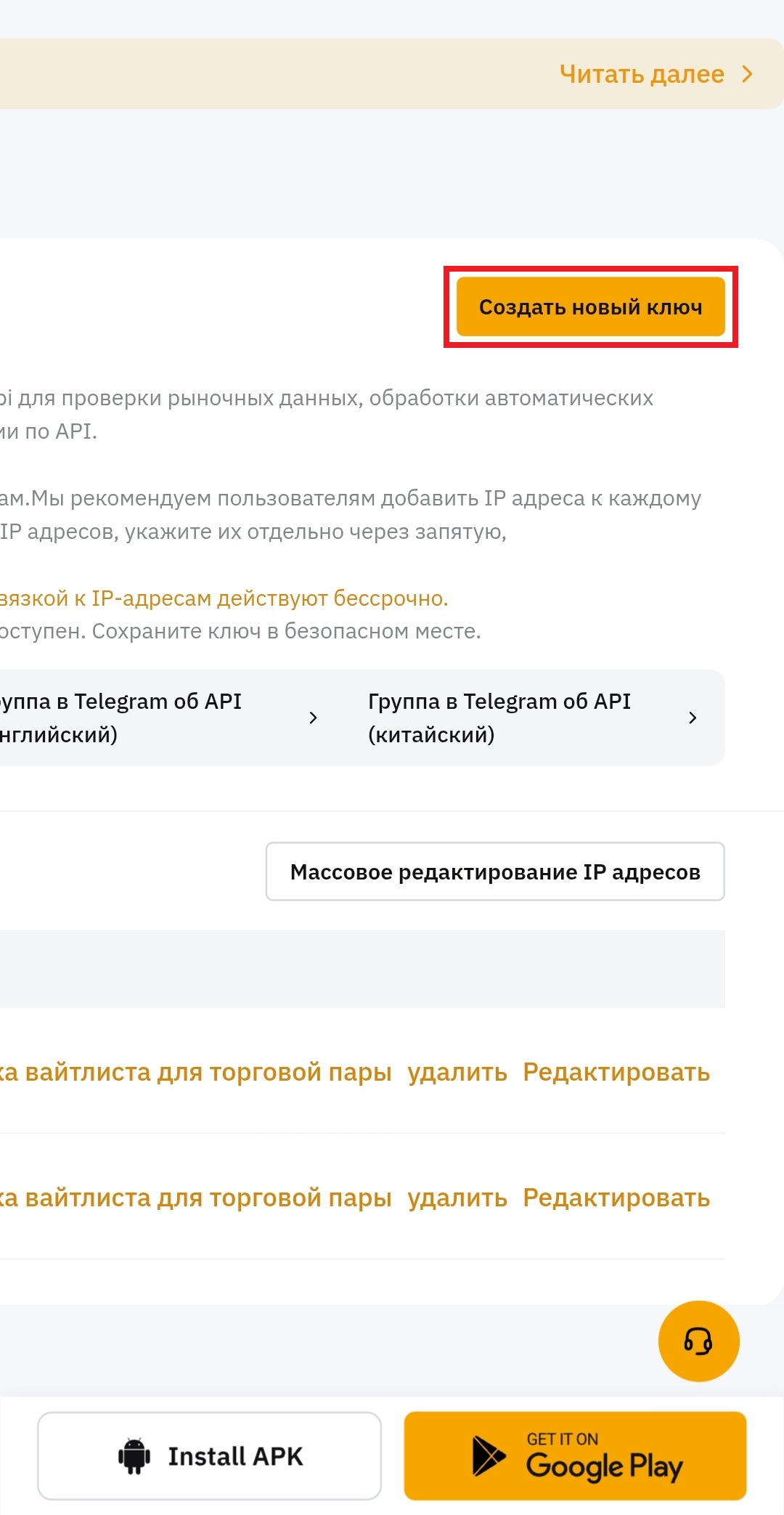Open the "Читать далее" link
This screenshot has height=1515, width=784.
642,74
